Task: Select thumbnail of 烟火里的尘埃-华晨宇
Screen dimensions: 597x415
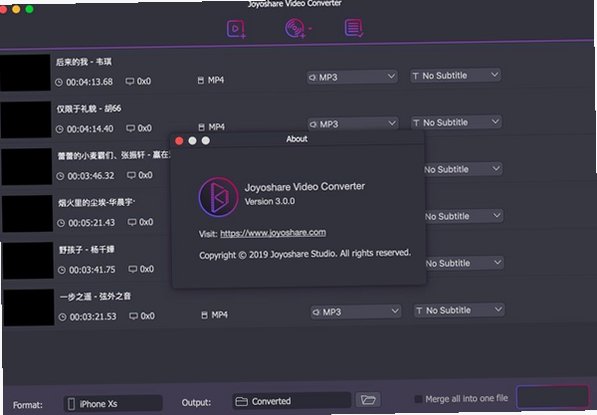Action: (27, 213)
